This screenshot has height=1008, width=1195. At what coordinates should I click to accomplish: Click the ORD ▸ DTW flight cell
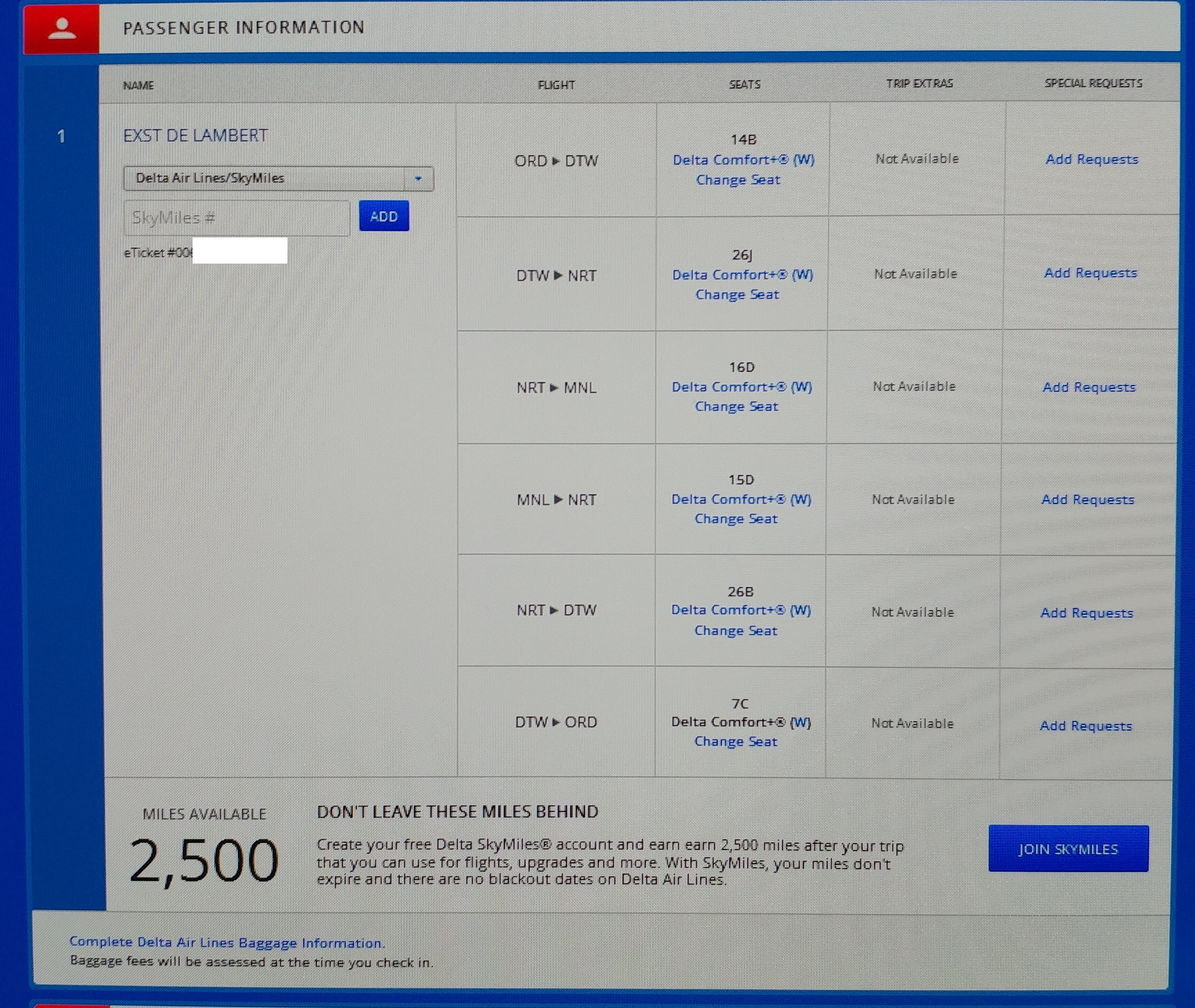point(556,161)
